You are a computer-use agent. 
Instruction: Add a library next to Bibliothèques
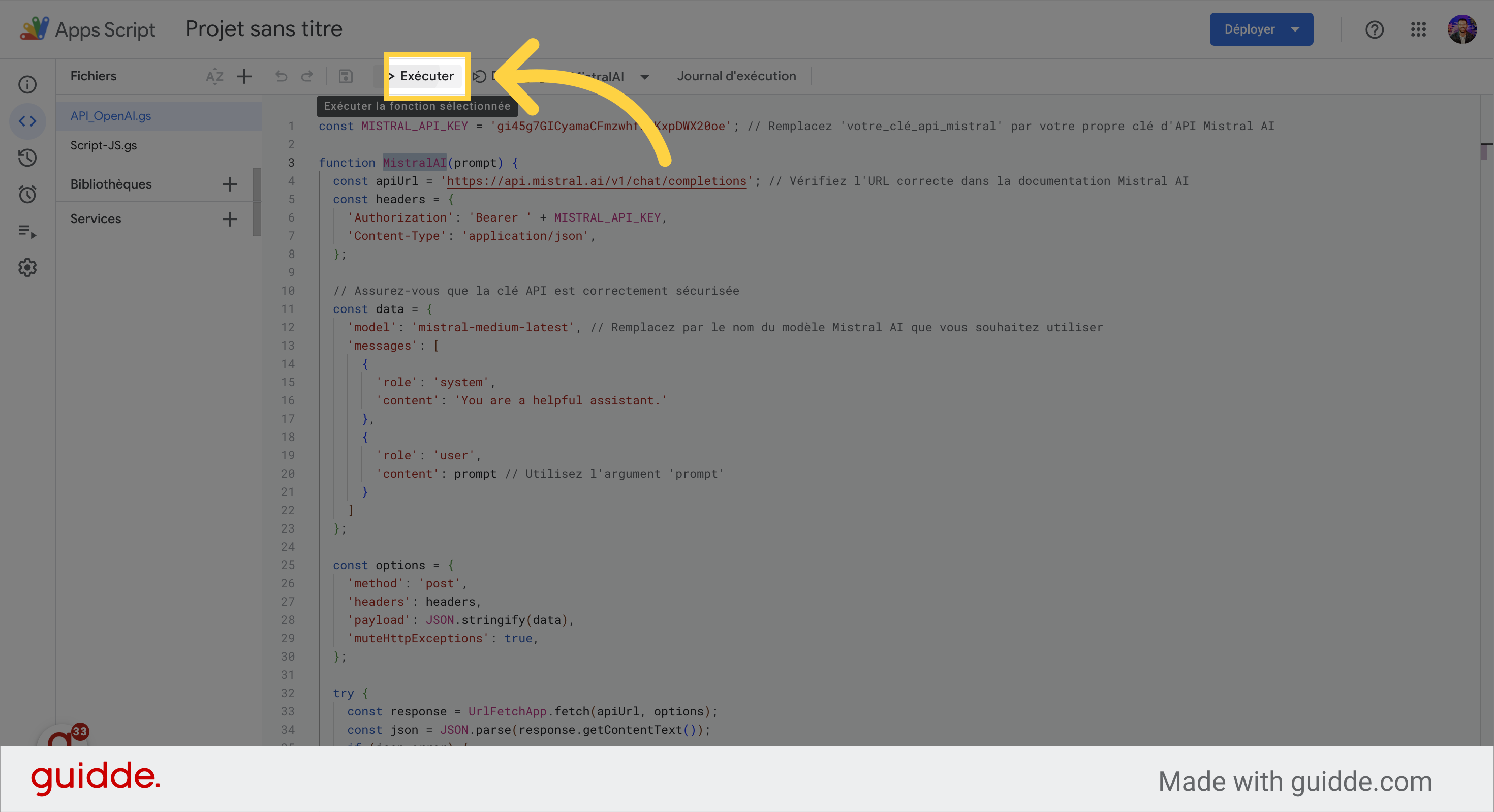click(x=230, y=184)
